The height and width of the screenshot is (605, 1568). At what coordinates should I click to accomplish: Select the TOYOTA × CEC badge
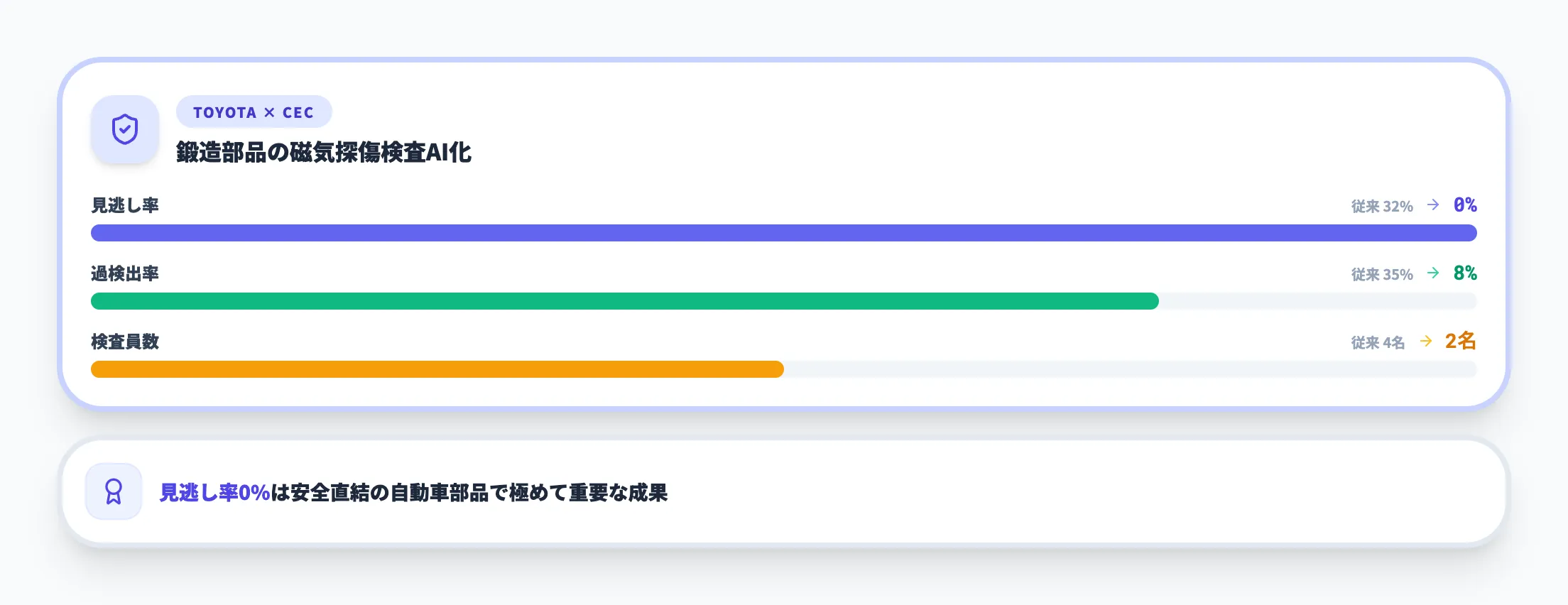tap(254, 112)
